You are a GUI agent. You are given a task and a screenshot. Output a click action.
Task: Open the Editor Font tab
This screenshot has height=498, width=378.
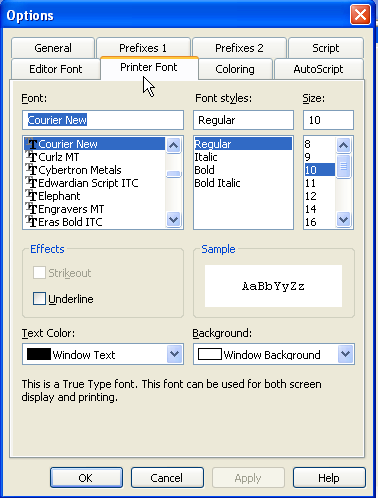coord(56,69)
